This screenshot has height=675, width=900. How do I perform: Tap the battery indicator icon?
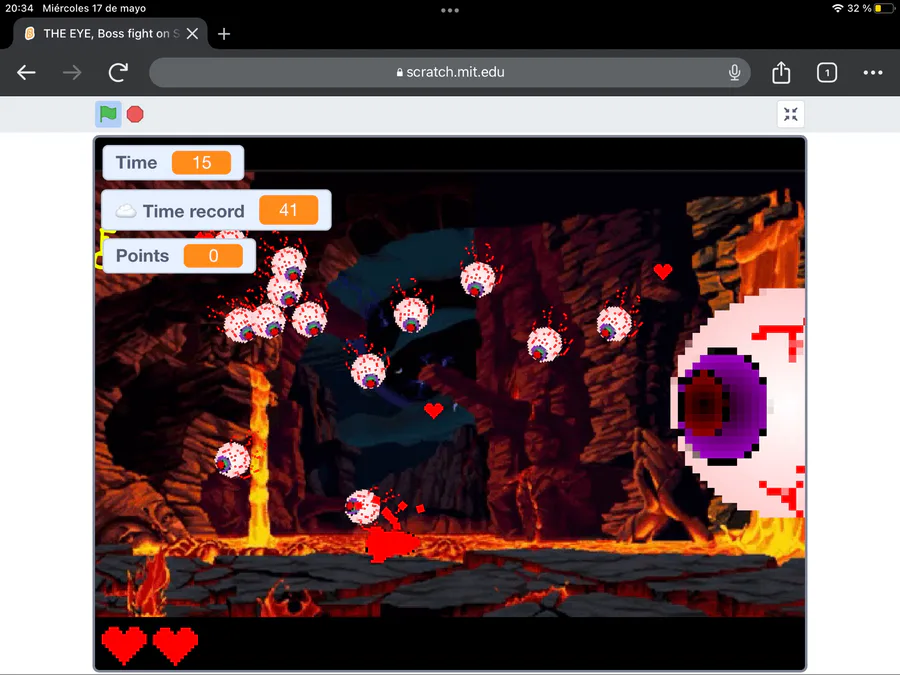tap(883, 8)
